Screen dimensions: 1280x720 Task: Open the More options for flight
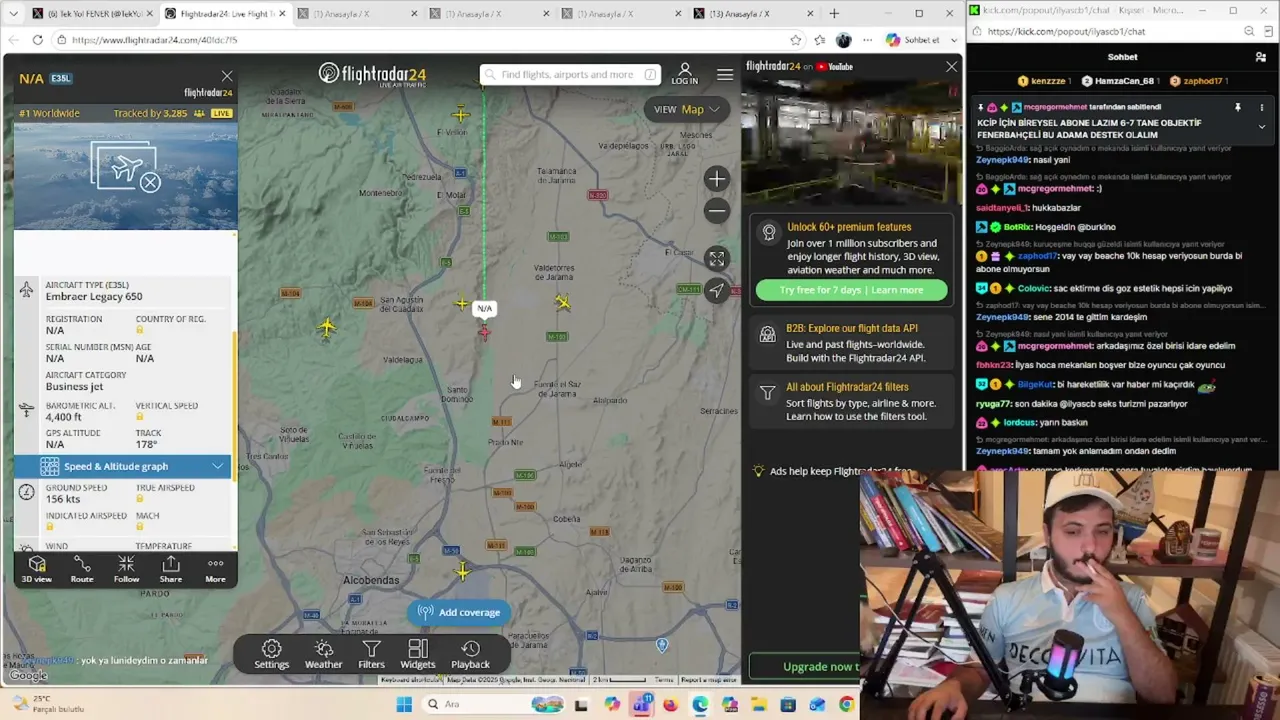pyautogui.click(x=215, y=569)
